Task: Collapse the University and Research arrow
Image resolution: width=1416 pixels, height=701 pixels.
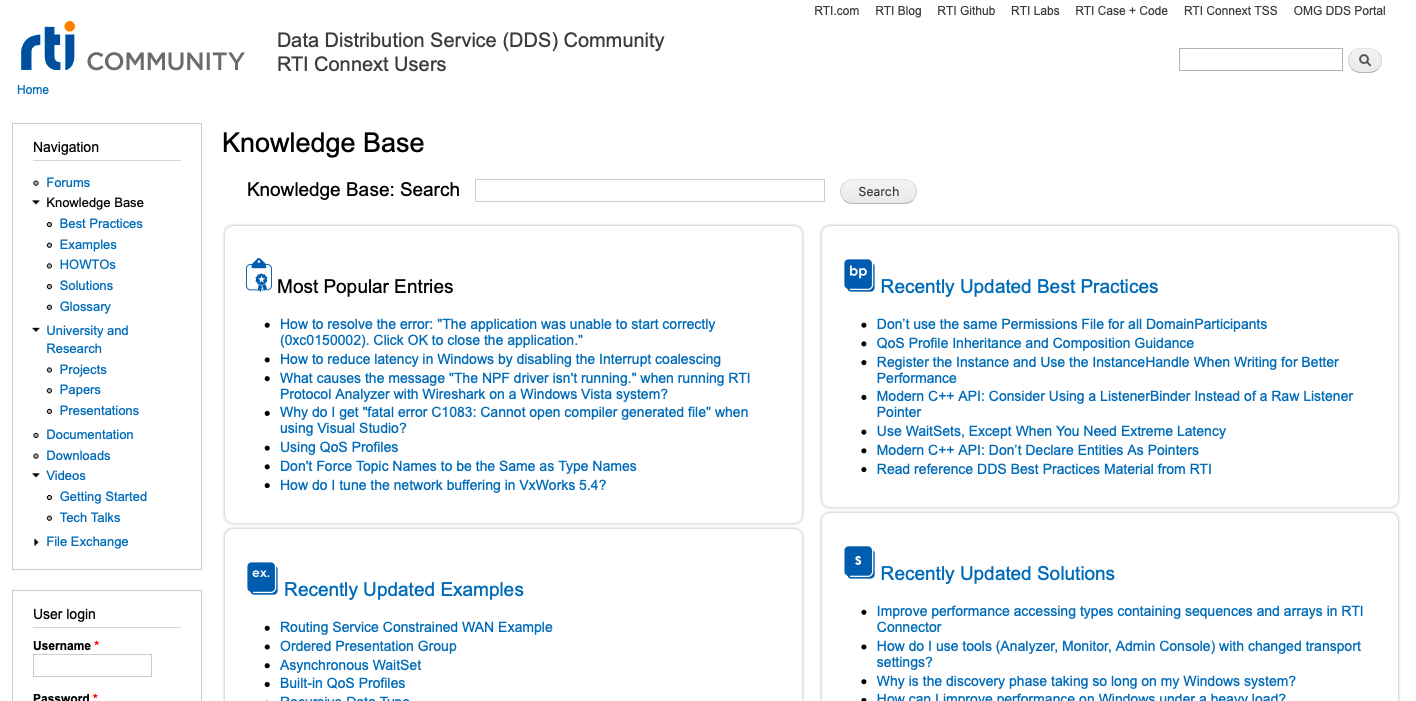Action: (x=37, y=331)
